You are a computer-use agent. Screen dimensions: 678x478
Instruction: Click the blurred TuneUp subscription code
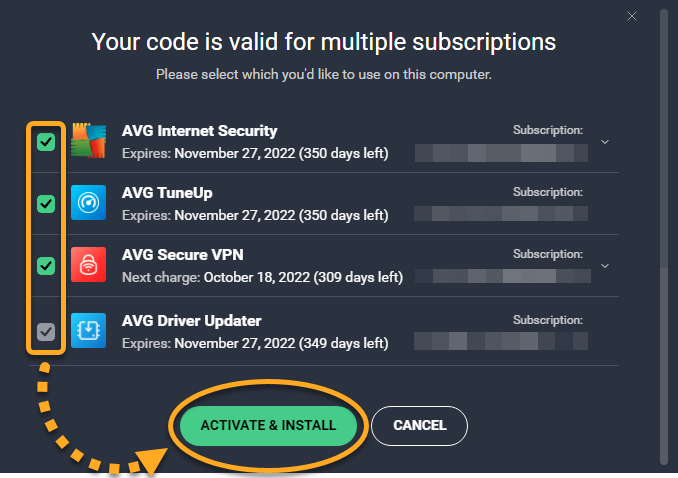[501, 214]
